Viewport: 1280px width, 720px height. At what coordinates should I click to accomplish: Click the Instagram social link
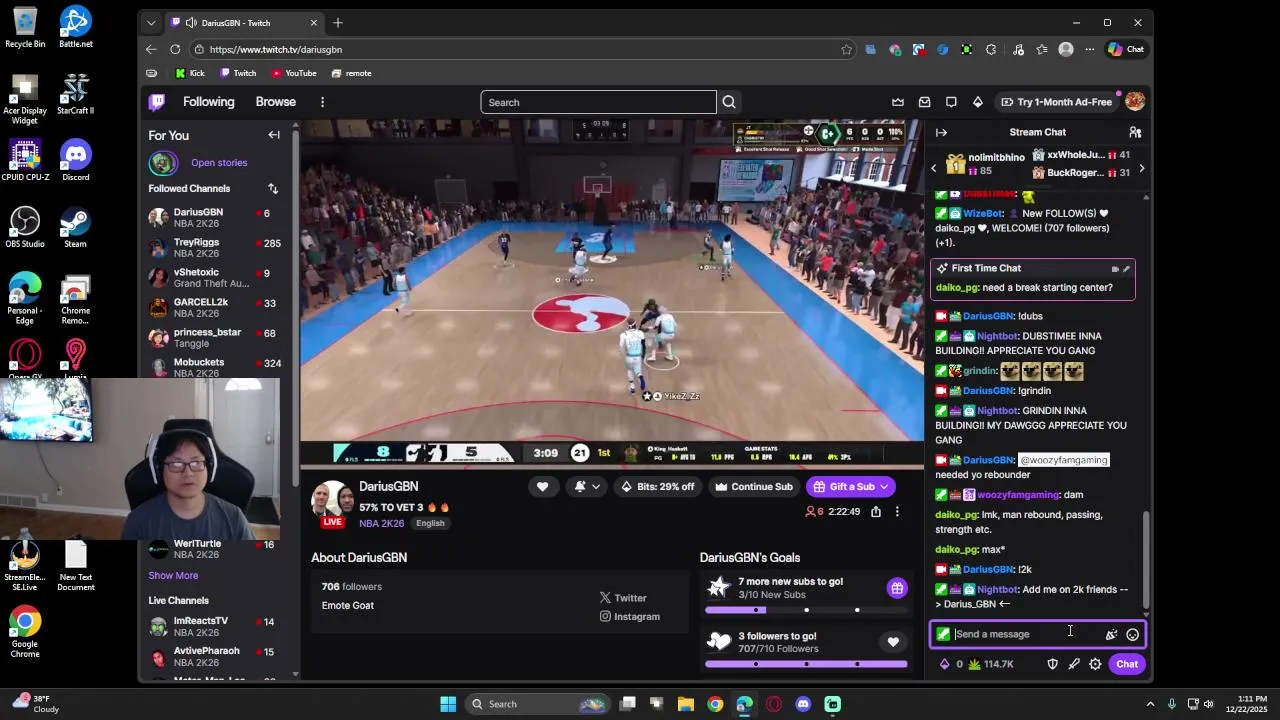630,616
